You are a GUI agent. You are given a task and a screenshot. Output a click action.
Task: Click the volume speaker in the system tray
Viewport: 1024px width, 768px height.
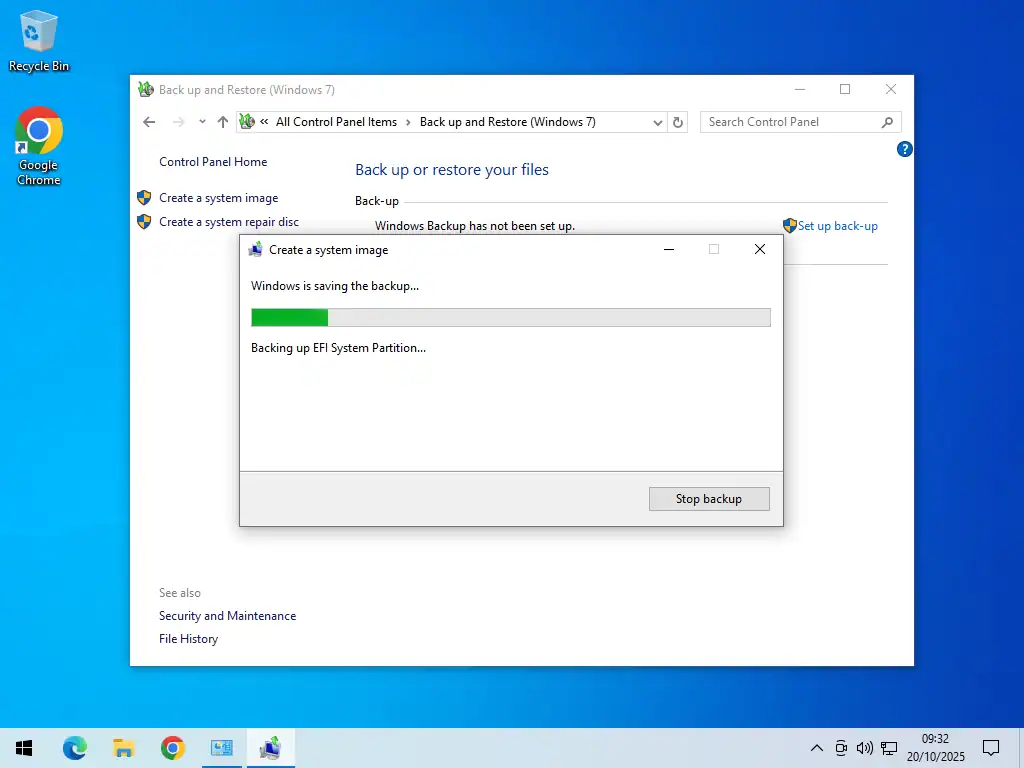[x=864, y=747]
